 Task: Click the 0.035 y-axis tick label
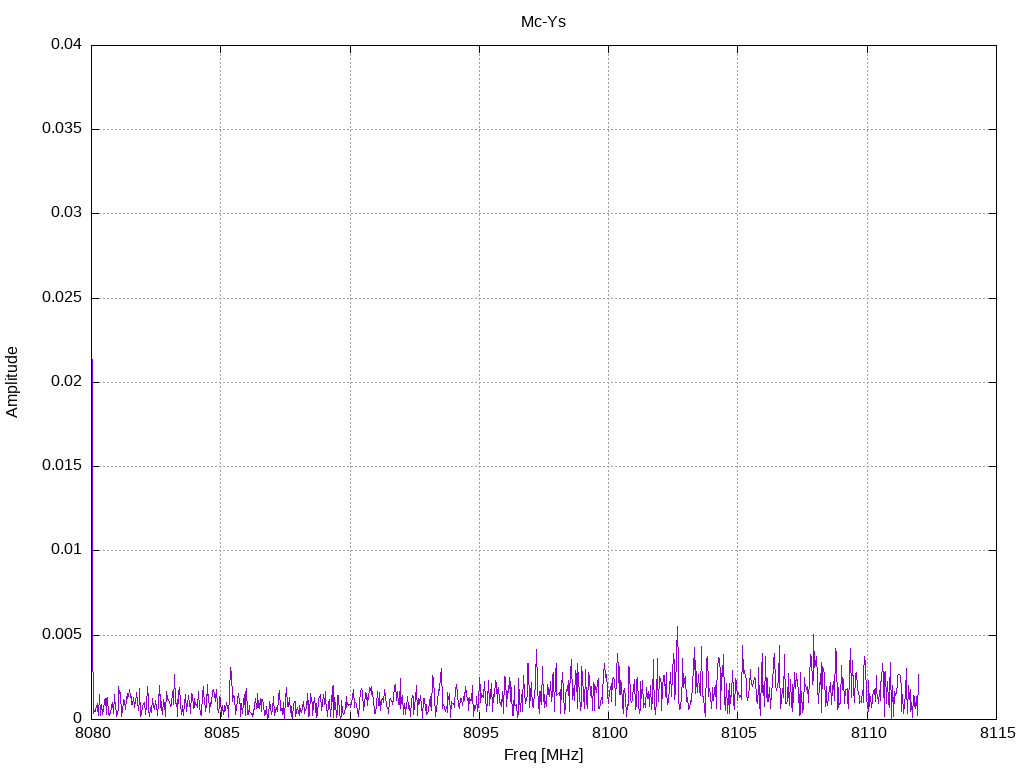point(62,129)
